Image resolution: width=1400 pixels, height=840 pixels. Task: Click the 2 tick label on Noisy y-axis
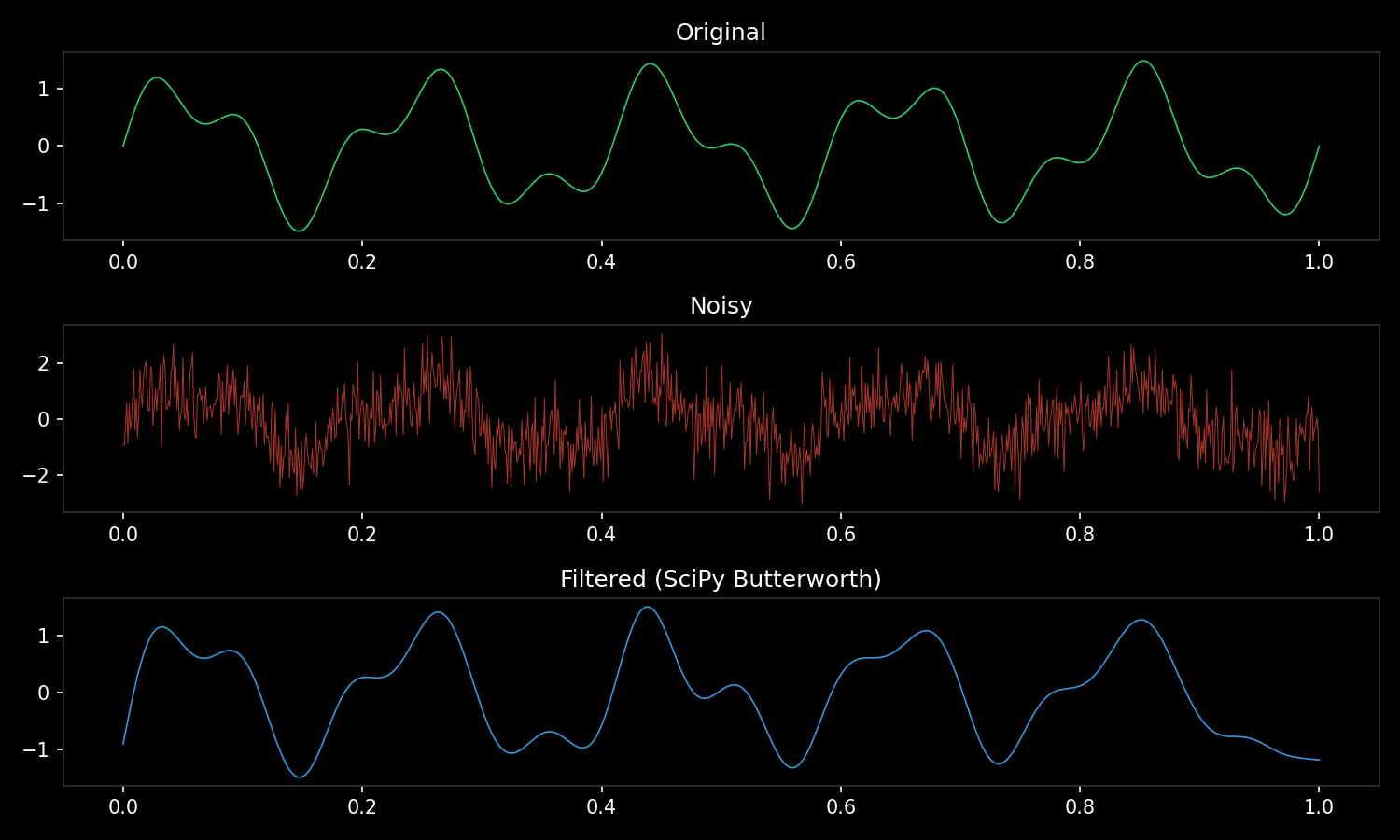(x=44, y=364)
